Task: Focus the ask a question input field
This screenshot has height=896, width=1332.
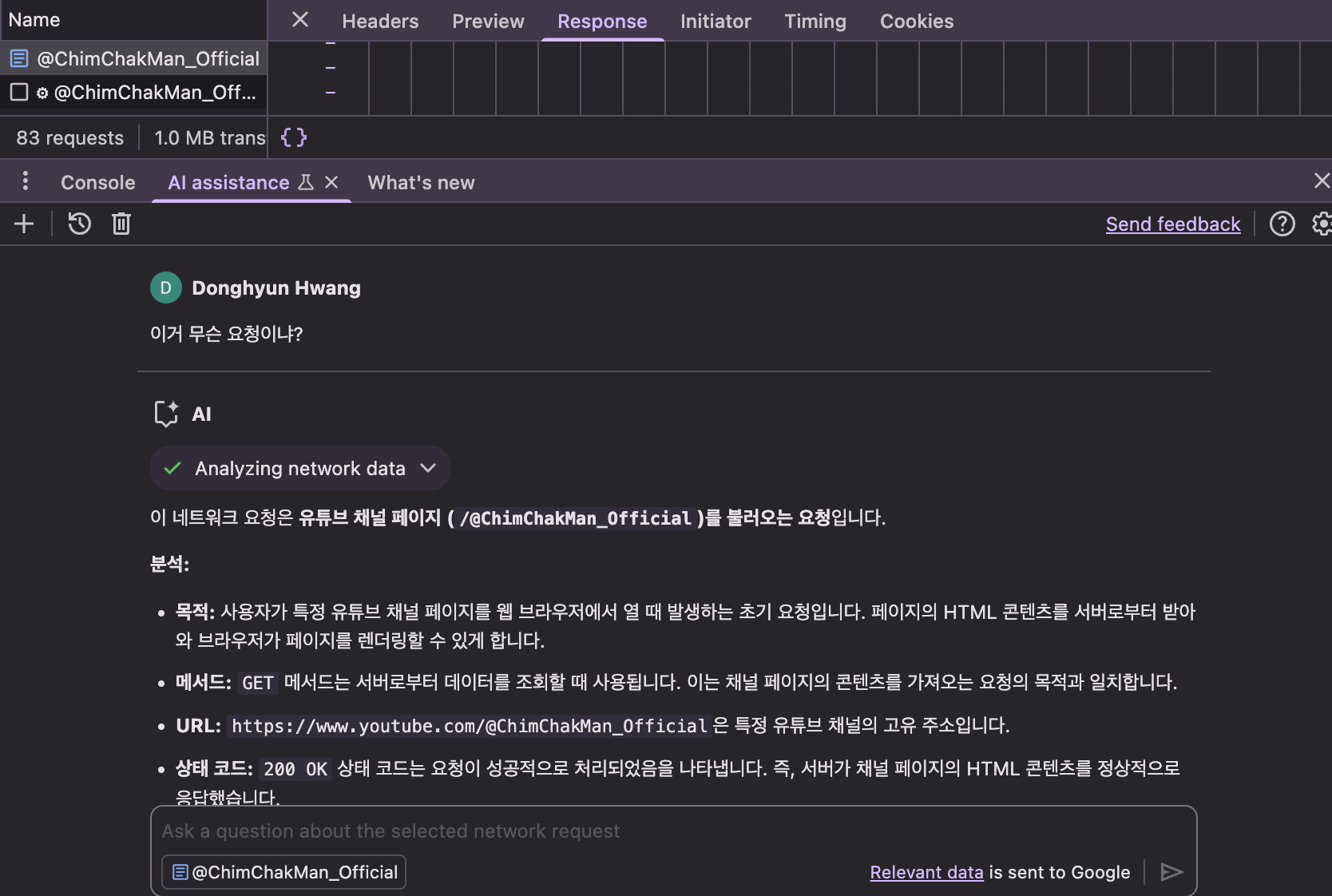Action: 673,831
